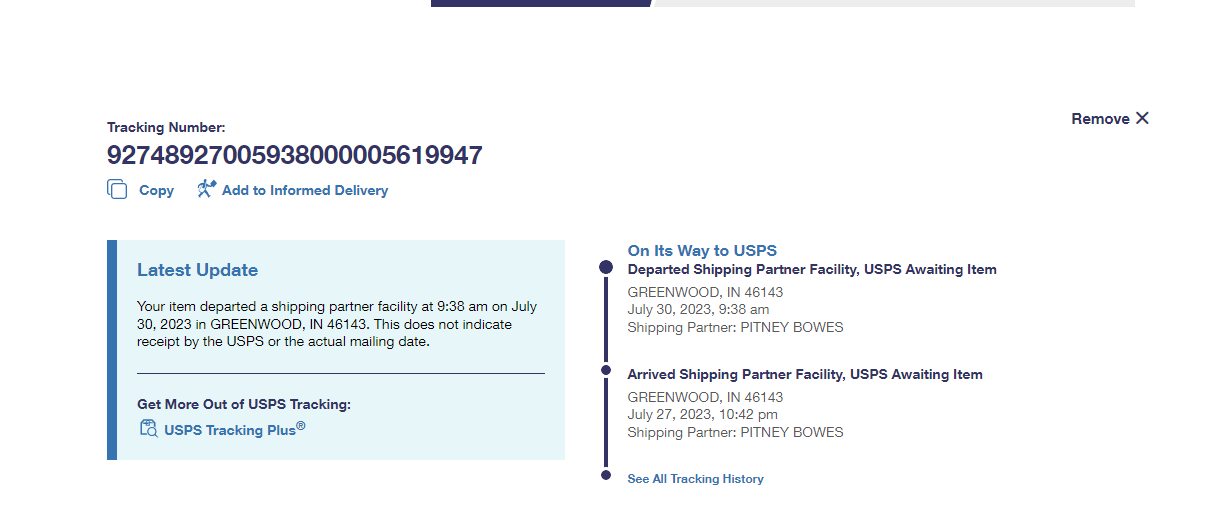
Task: Click the timeline dot for the Arrived event
Action: pos(605,370)
